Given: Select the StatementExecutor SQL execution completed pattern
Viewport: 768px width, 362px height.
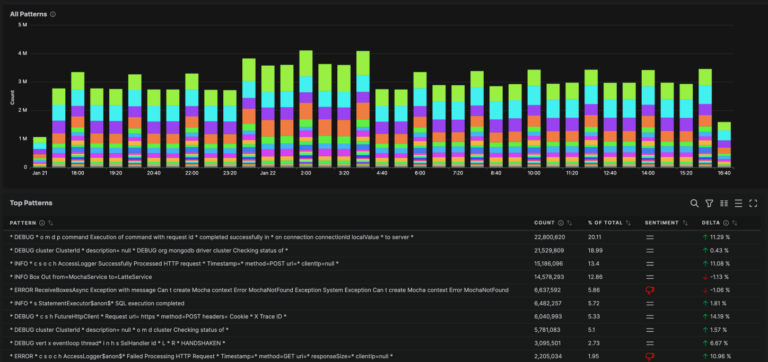Looking at the screenshot, I should point(97,304).
